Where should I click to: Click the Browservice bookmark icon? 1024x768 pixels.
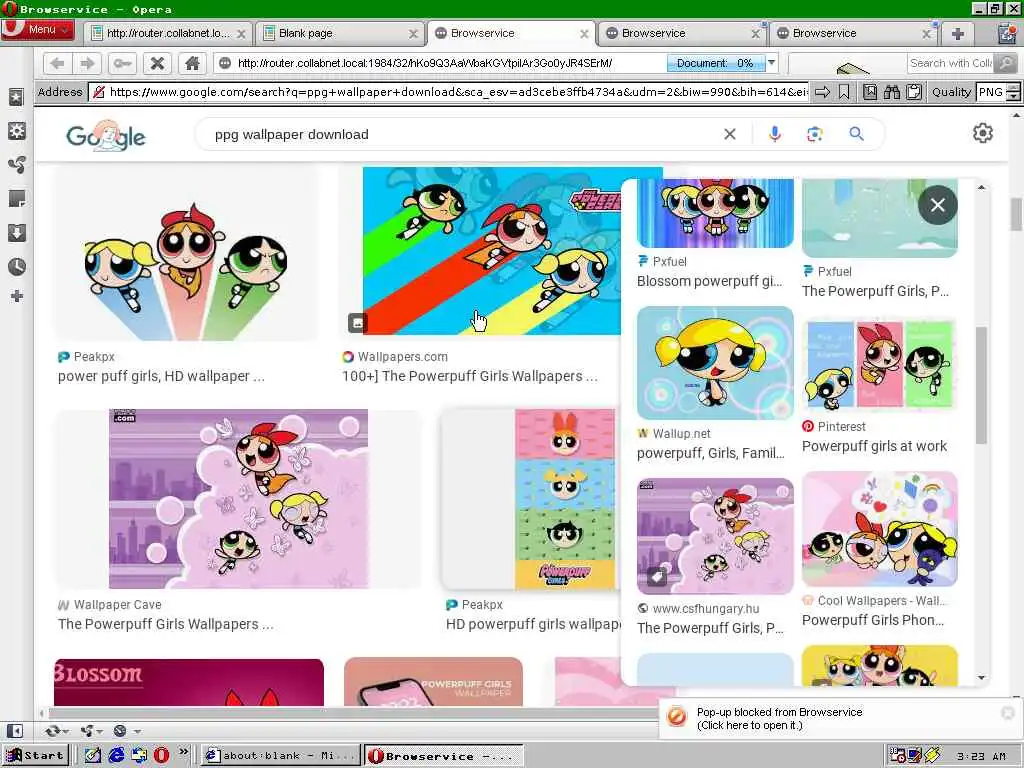tap(844, 92)
